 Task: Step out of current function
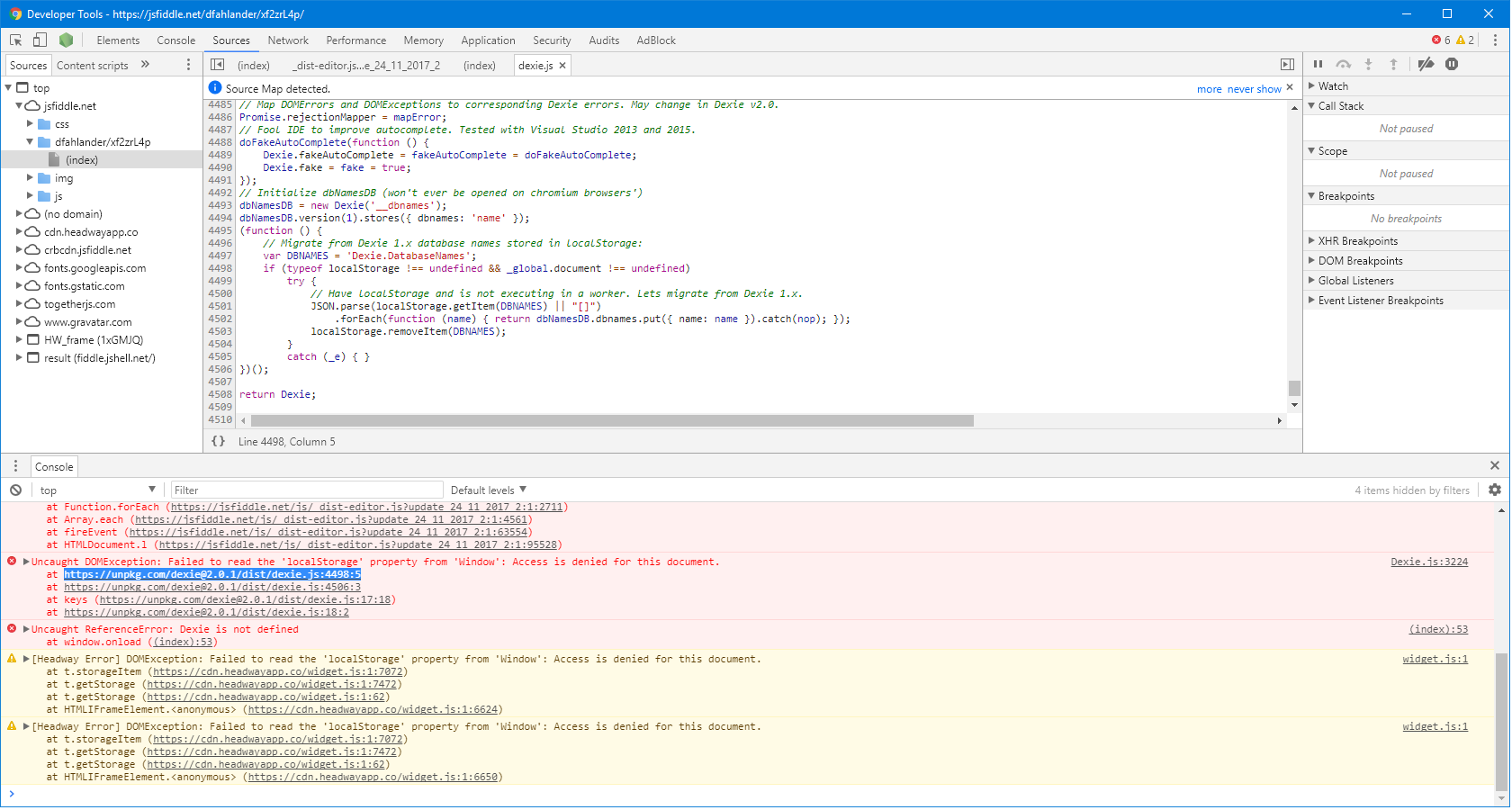click(x=1393, y=64)
